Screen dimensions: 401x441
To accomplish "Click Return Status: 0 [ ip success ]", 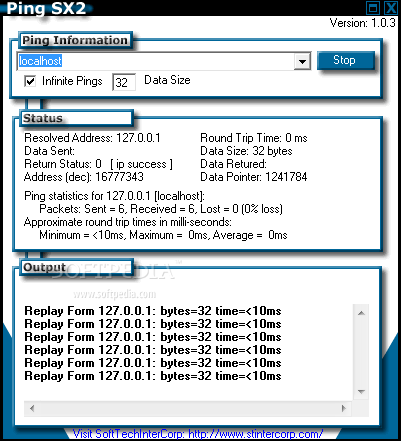I will (x=98, y=164).
